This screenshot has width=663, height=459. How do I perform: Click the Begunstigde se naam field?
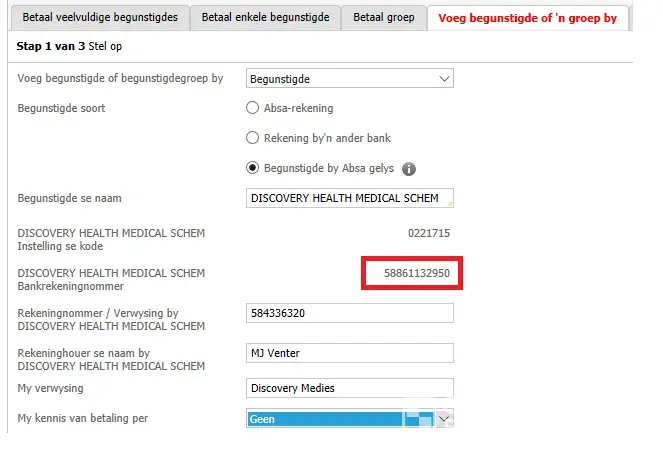(350, 198)
